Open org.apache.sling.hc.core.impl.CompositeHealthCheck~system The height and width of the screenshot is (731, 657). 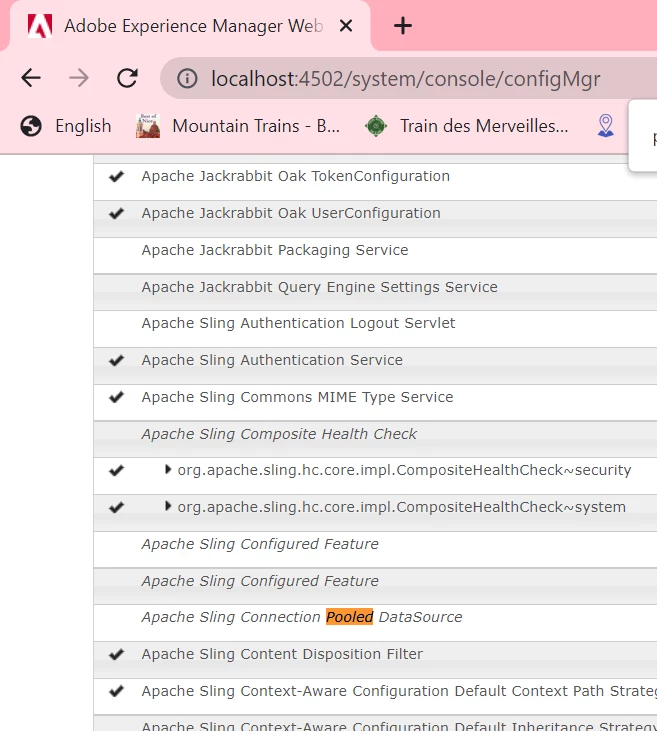tap(401, 507)
